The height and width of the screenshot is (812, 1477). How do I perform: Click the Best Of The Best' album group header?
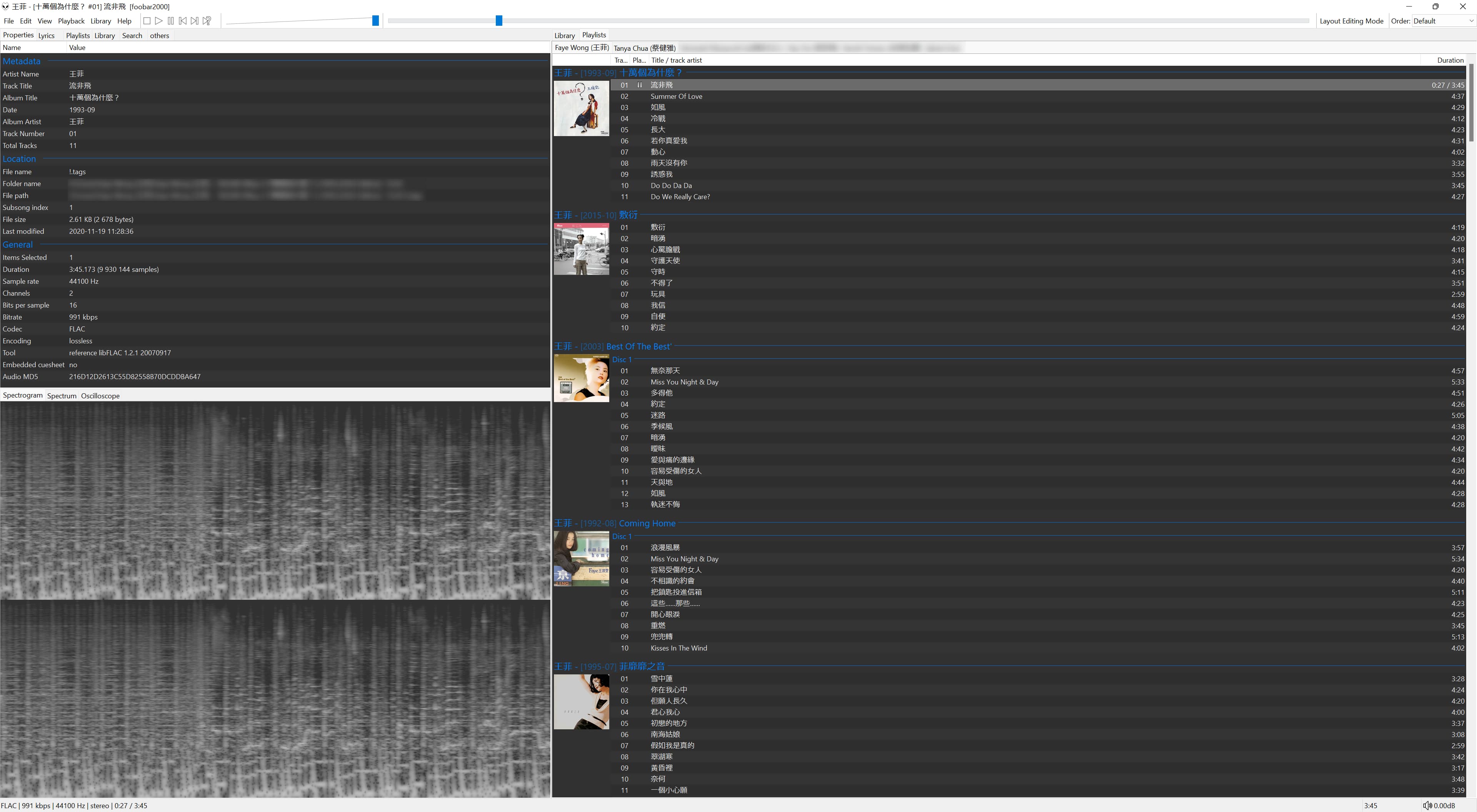coord(638,347)
